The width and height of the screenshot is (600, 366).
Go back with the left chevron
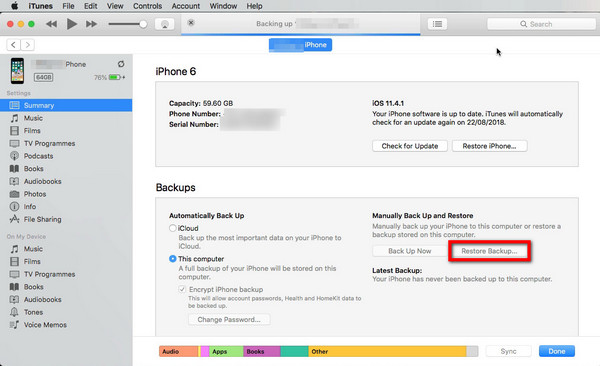[13, 45]
